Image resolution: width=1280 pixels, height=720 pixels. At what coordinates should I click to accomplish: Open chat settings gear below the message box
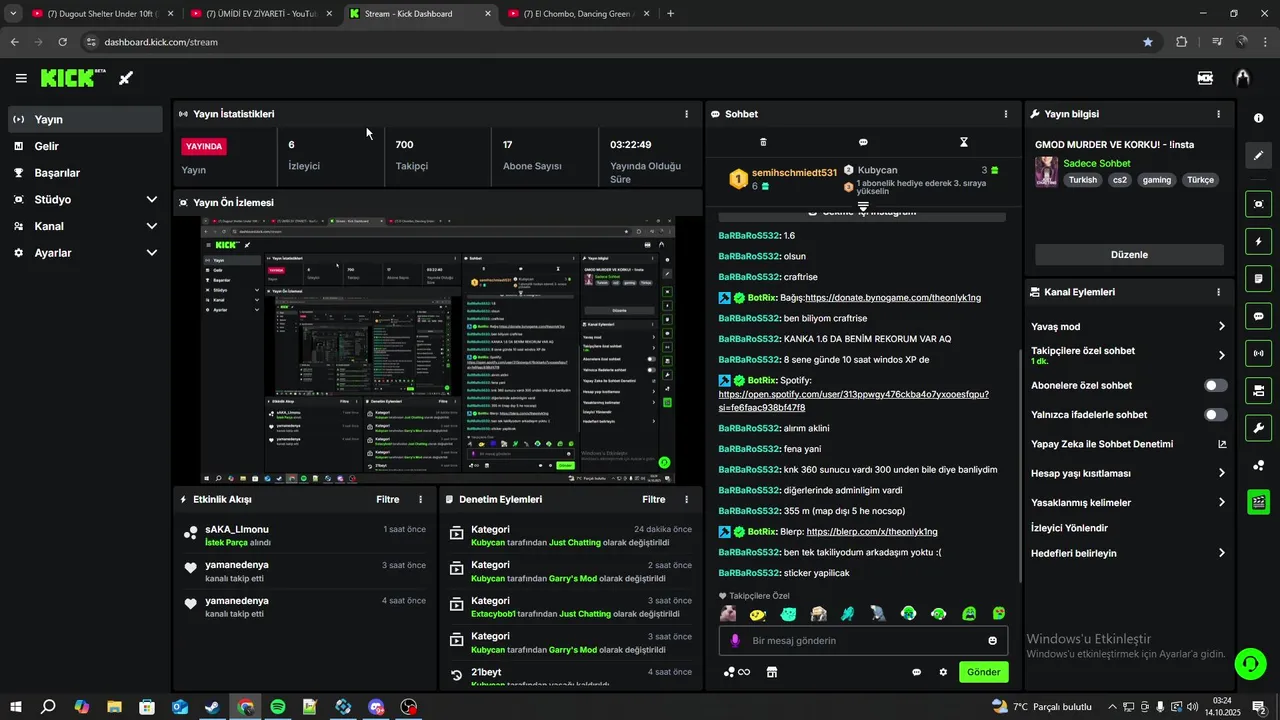point(943,672)
